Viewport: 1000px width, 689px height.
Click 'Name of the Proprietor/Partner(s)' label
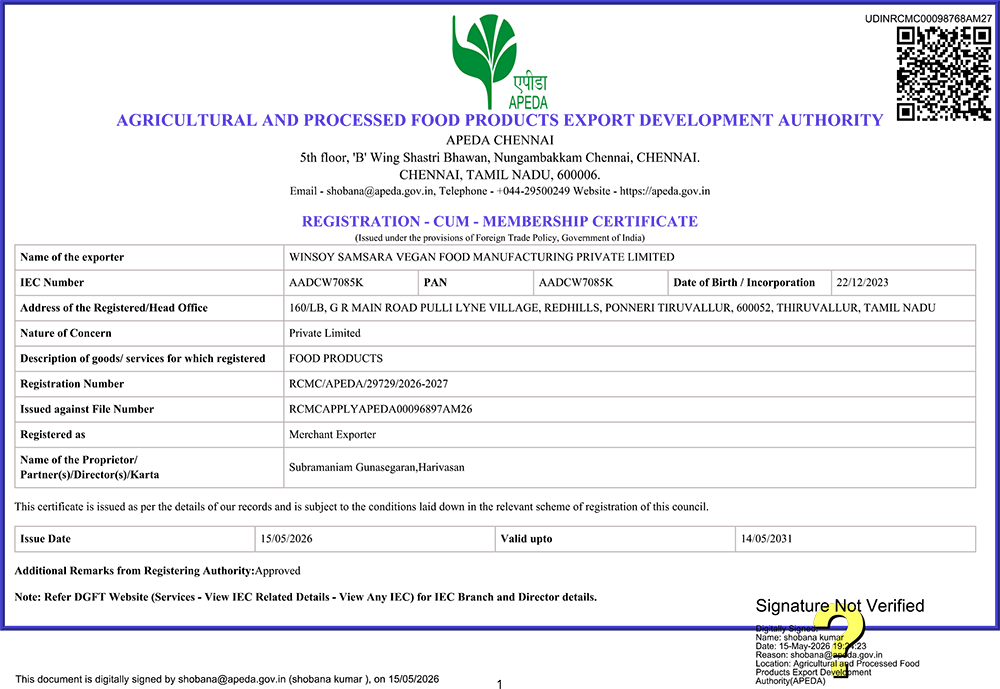(89, 467)
